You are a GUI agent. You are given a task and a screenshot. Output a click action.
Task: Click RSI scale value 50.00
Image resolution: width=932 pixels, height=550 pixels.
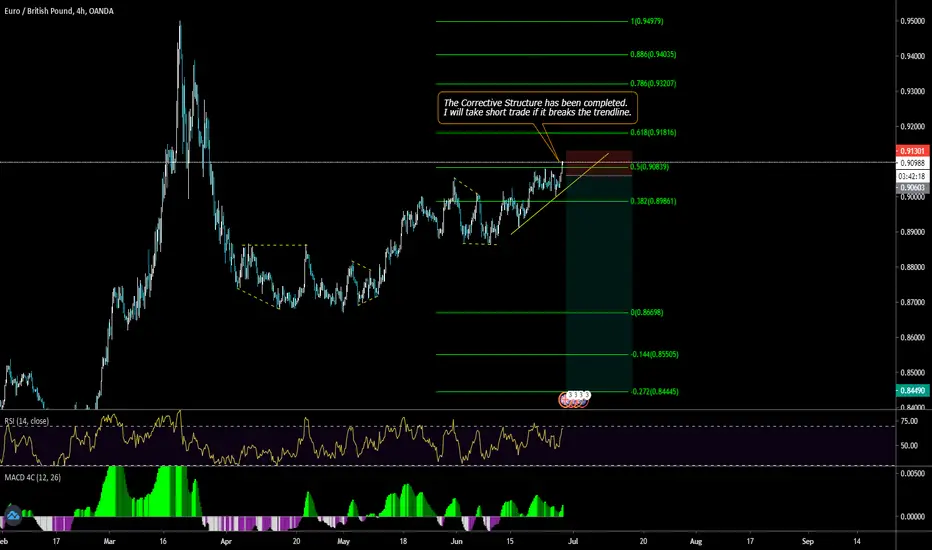[909, 445]
